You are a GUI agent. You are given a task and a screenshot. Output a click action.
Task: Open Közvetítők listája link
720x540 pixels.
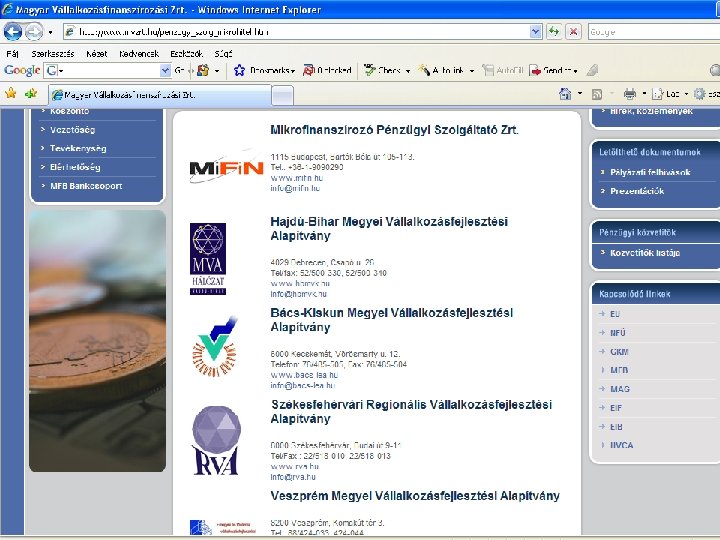pyautogui.click(x=645, y=253)
